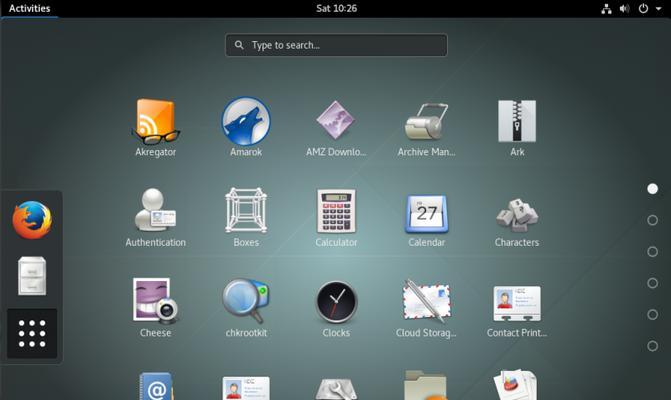Screen dimensions: 671x400
Task: Open the Contact Print app
Action: (x=517, y=304)
